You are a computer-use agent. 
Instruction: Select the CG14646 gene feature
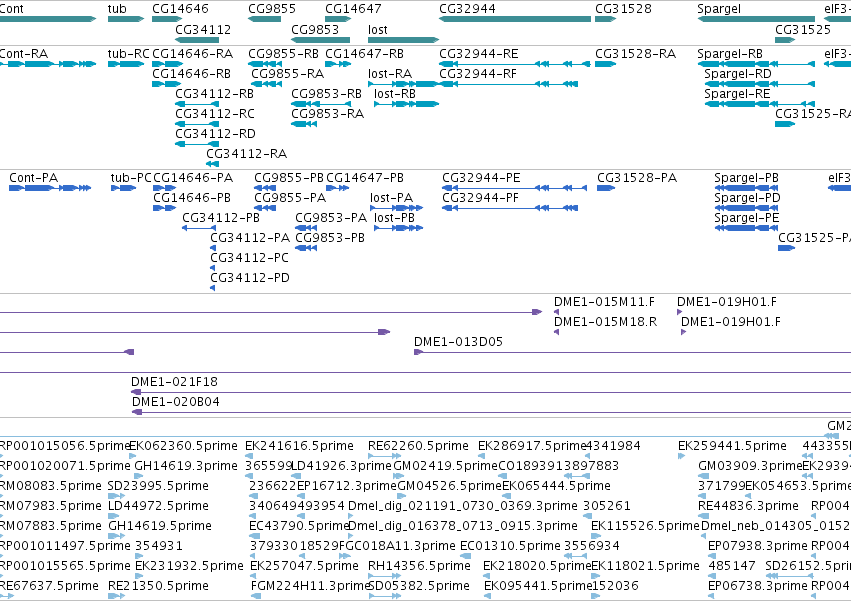[x=167, y=19]
